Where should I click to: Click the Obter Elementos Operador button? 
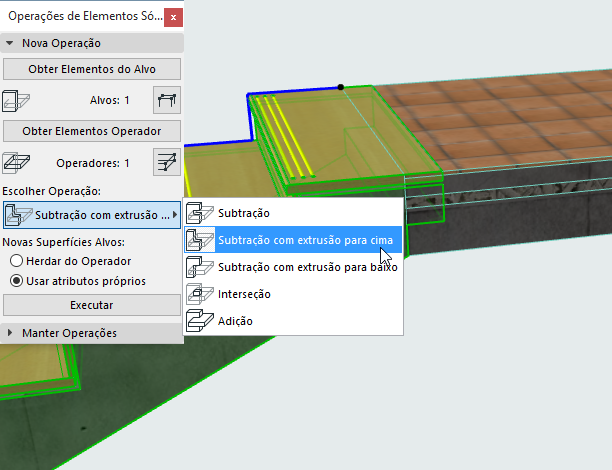click(x=92, y=131)
